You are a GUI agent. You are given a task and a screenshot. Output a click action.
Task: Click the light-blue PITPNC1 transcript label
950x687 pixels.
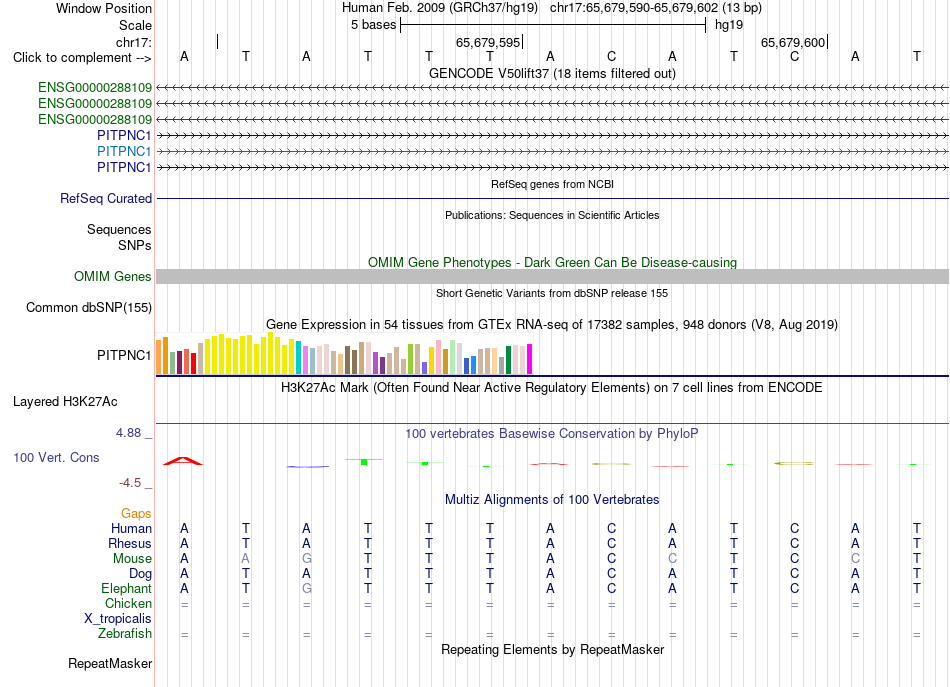click(x=124, y=151)
